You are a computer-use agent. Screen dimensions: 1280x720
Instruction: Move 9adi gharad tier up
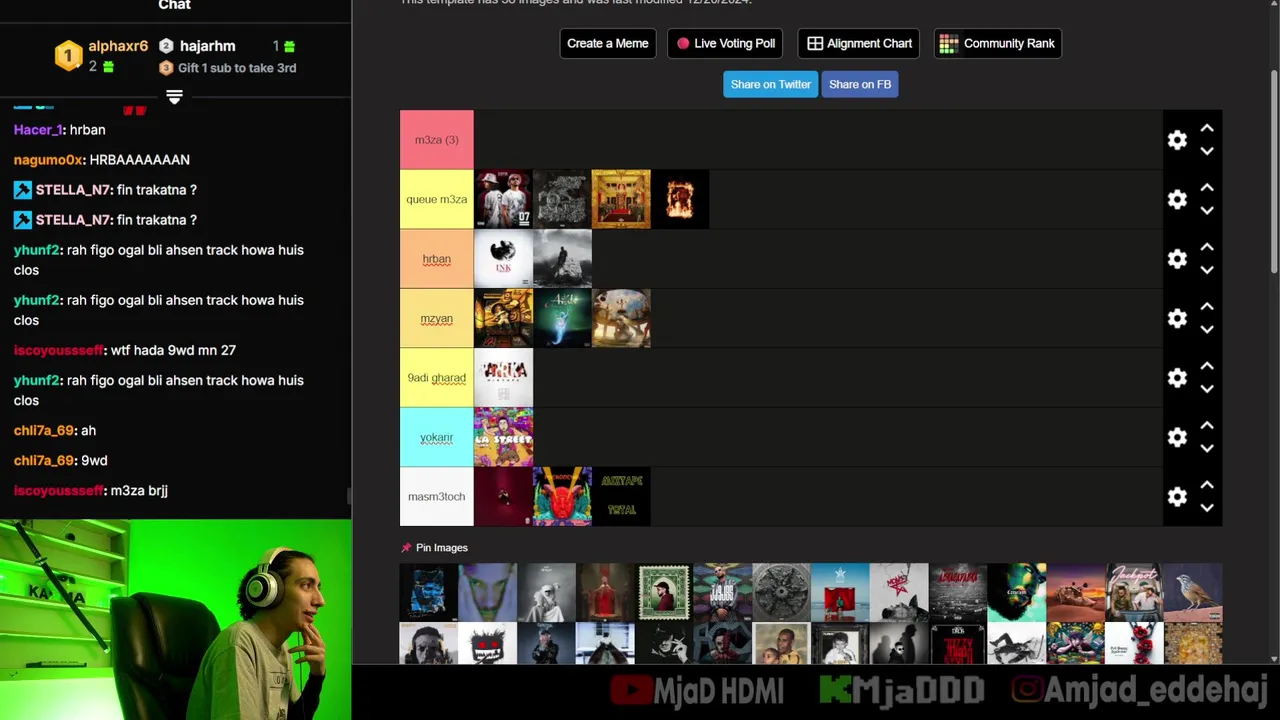1207,367
